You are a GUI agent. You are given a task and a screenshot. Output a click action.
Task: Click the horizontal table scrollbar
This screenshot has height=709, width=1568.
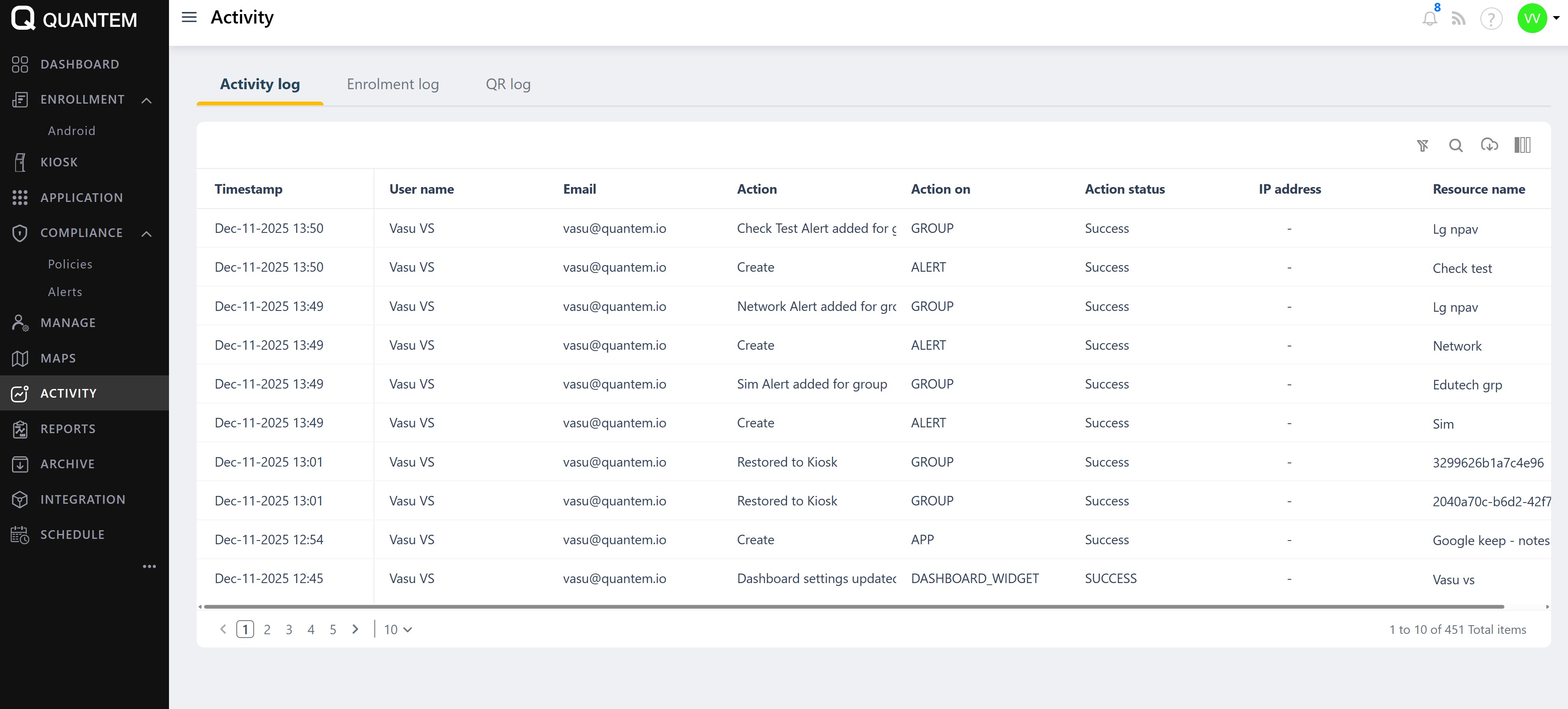pyautogui.click(x=852, y=607)
